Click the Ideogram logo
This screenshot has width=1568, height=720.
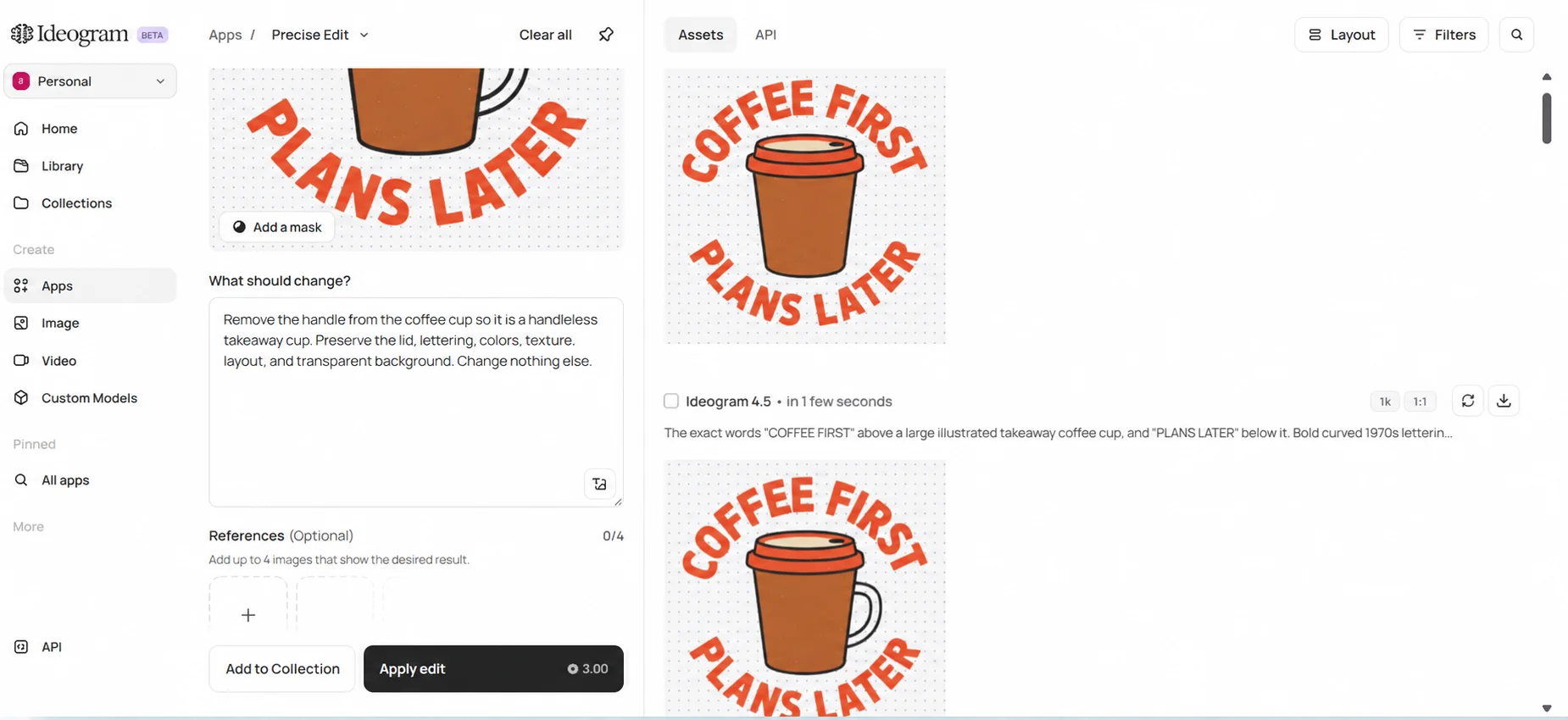click(70, 35)
